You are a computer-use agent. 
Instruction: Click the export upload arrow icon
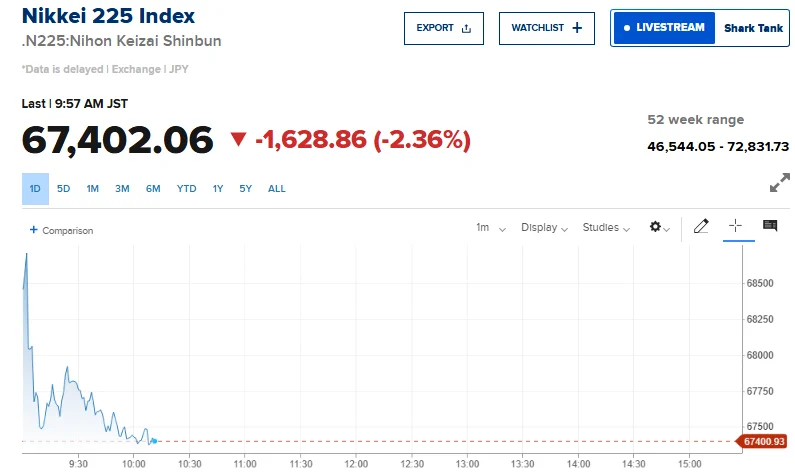pos(466,28)
